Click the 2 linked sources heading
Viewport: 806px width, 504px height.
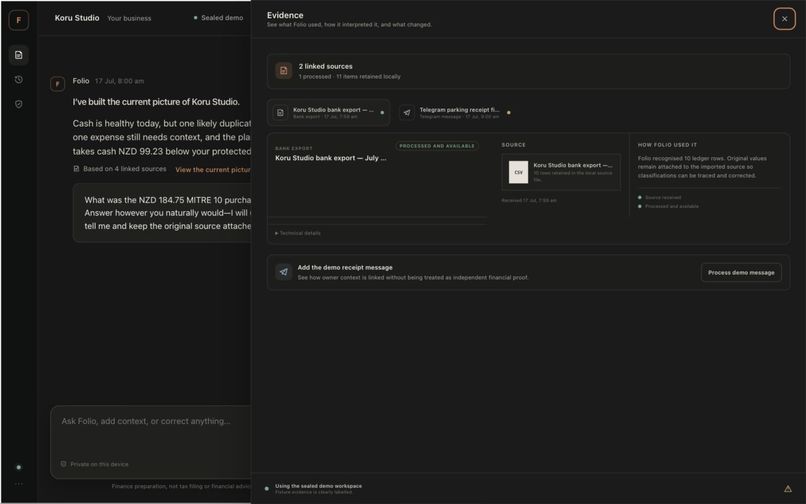pos(325,66)
